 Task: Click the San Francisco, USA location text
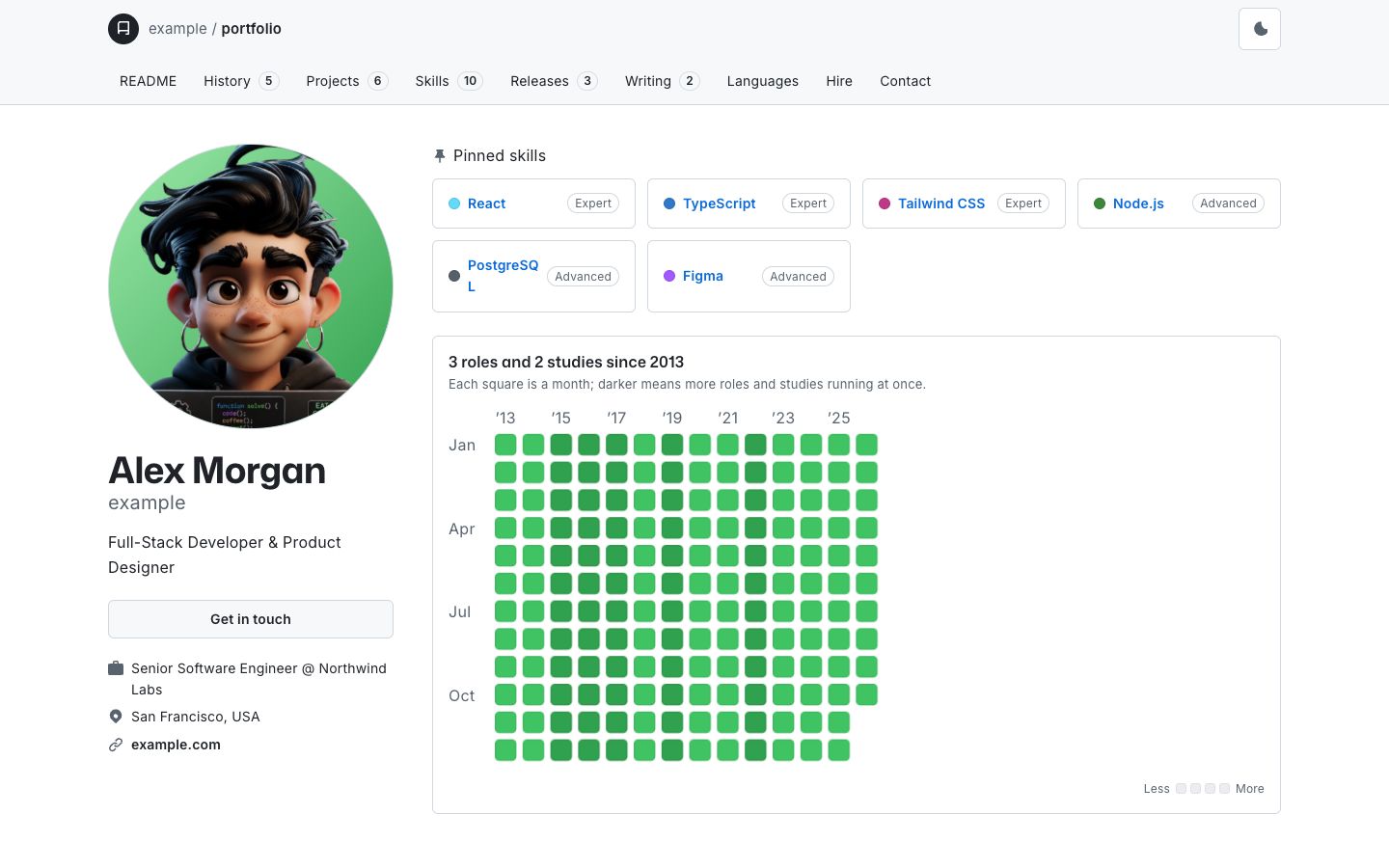pos(196,717)
